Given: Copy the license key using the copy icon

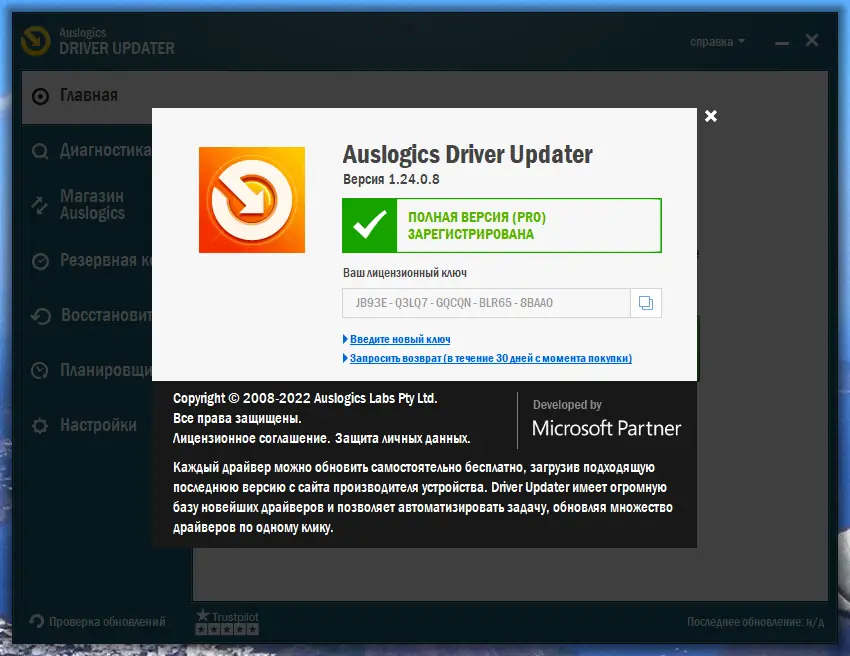Looking at the screenshot, I should 645,303.
